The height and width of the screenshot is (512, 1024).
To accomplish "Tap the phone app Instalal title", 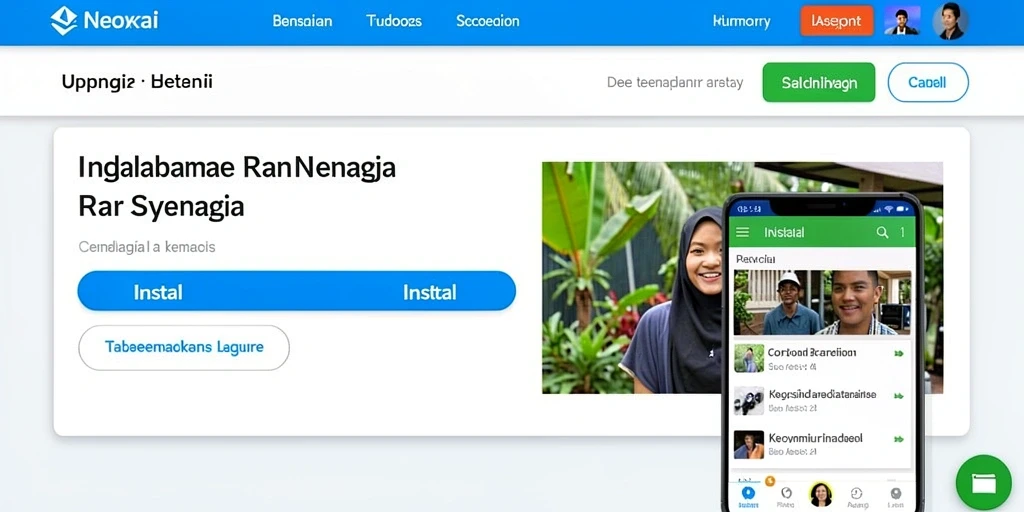I will tap(784, 232).
